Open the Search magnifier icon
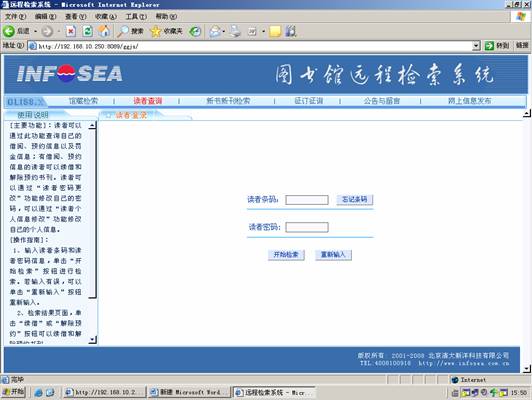 pos(123,32)
